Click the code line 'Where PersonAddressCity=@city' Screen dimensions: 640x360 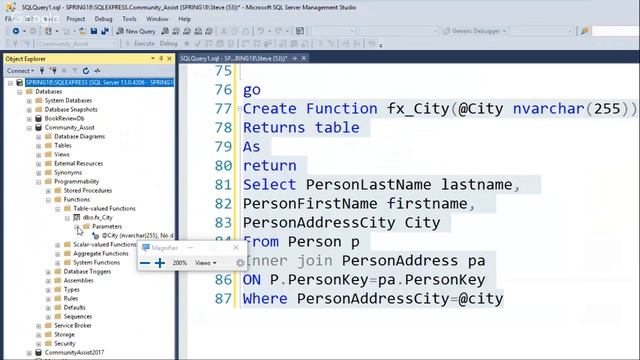coord(373,298)
